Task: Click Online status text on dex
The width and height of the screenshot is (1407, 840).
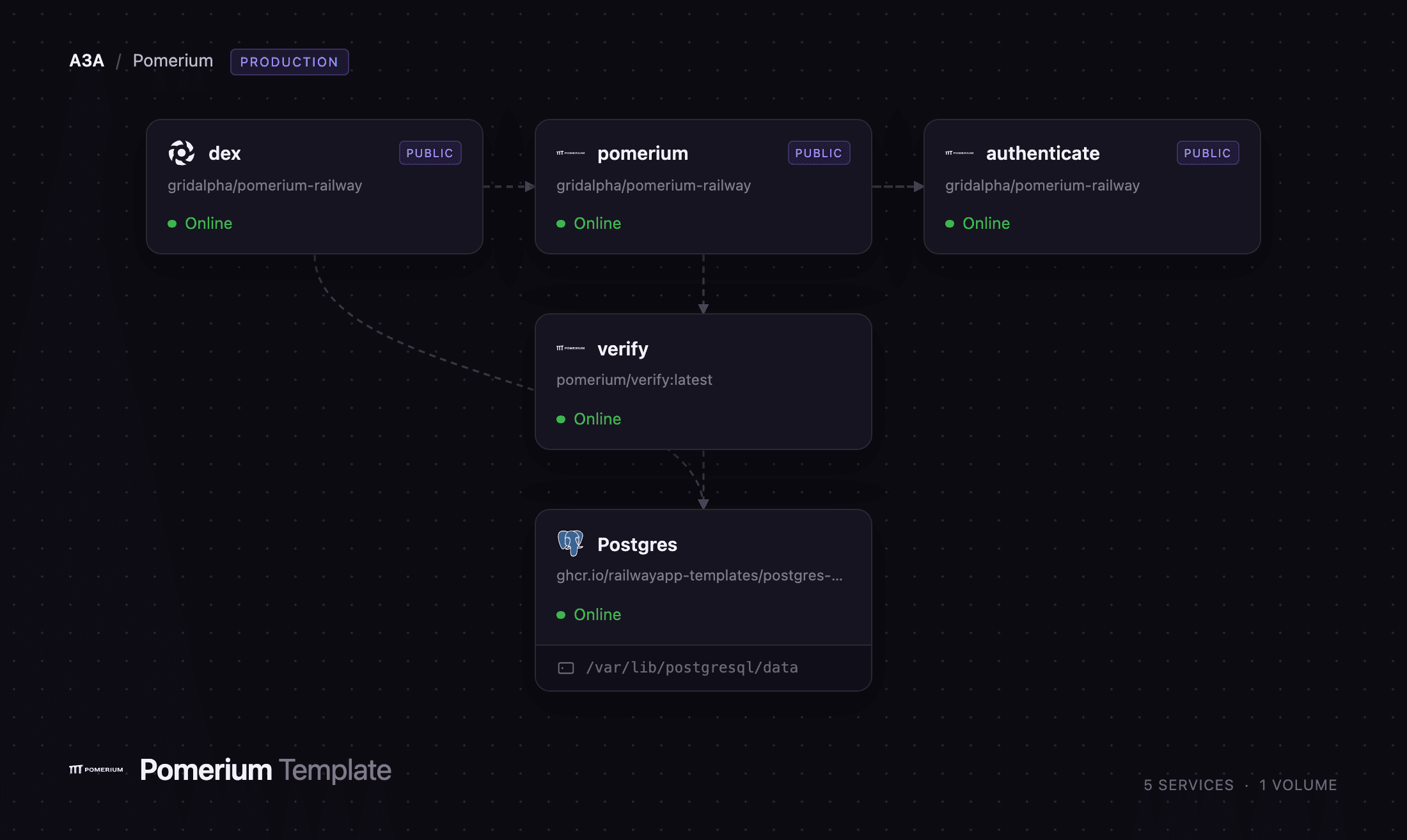Action: point(208,223)
